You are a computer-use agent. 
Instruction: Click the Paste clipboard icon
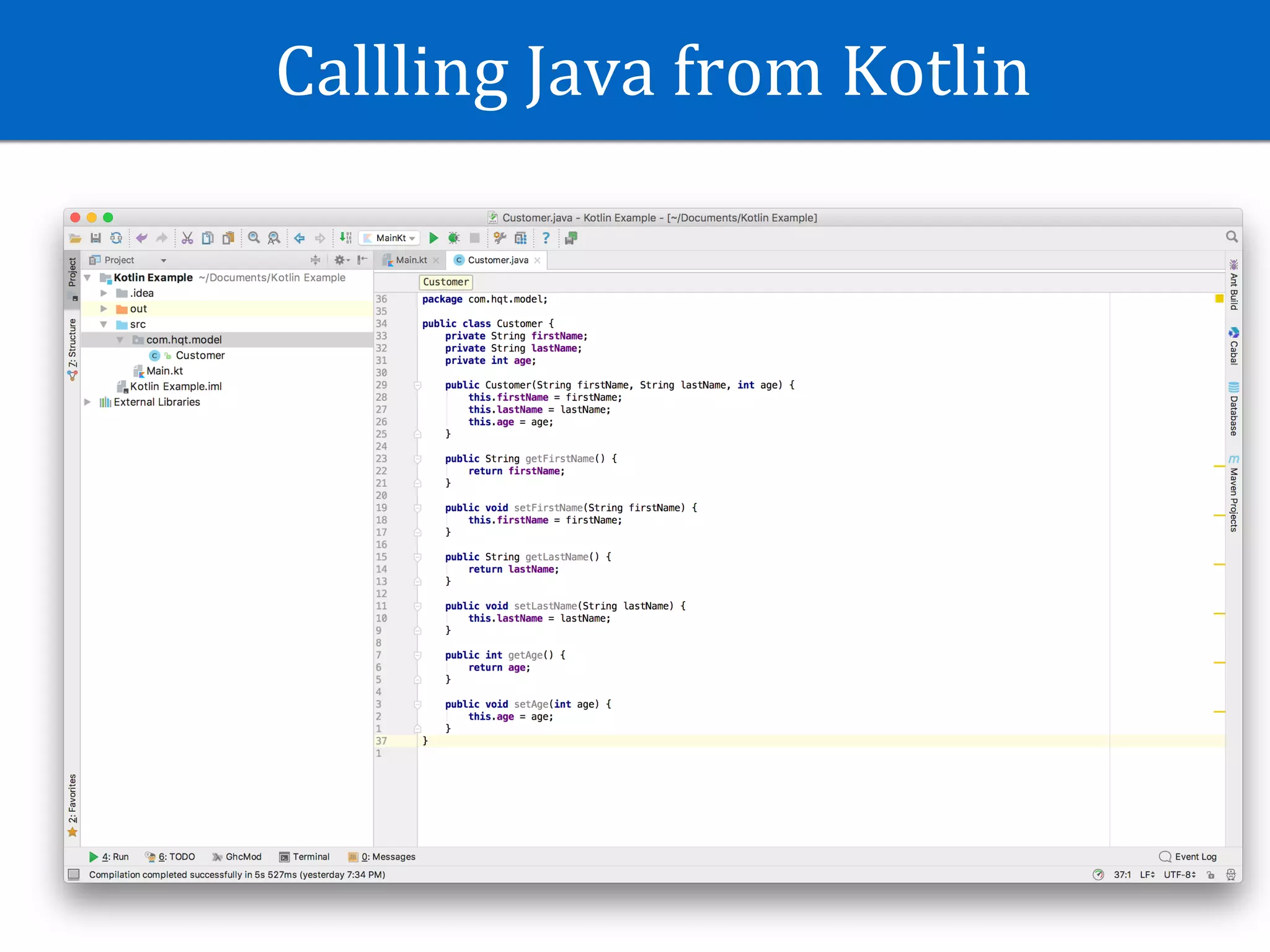[228, 238]
